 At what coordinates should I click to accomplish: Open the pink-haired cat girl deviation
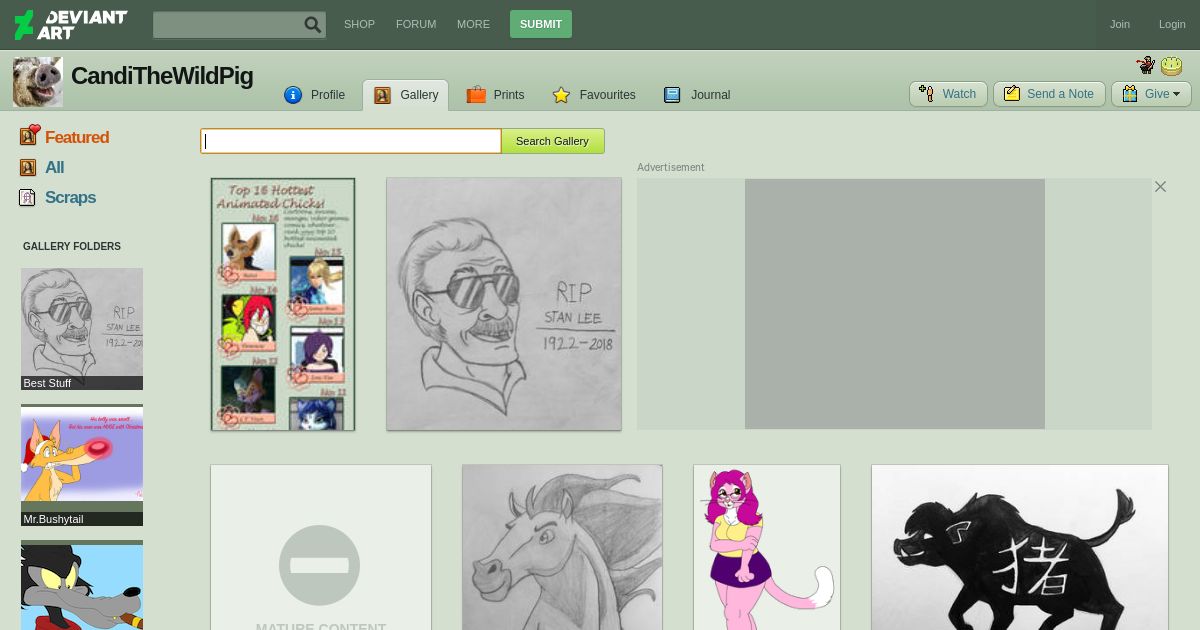767,547
